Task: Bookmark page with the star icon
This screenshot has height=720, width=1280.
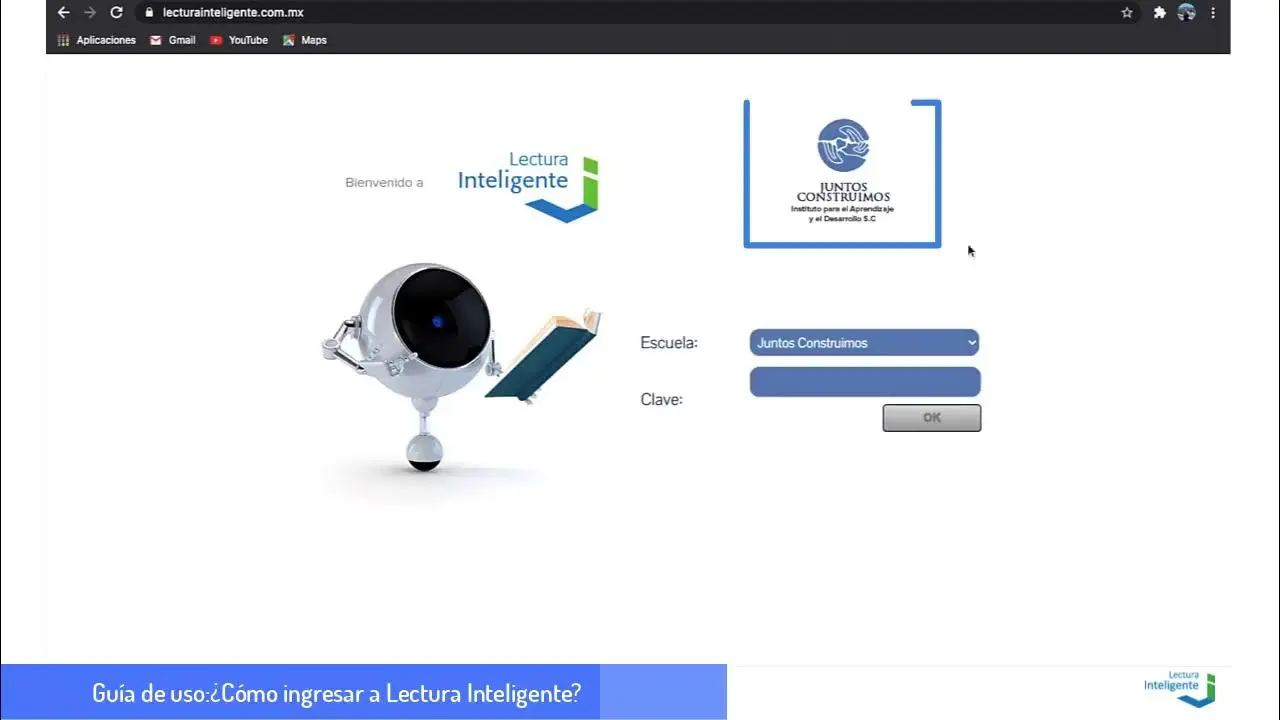Action: click(1127, 13)
